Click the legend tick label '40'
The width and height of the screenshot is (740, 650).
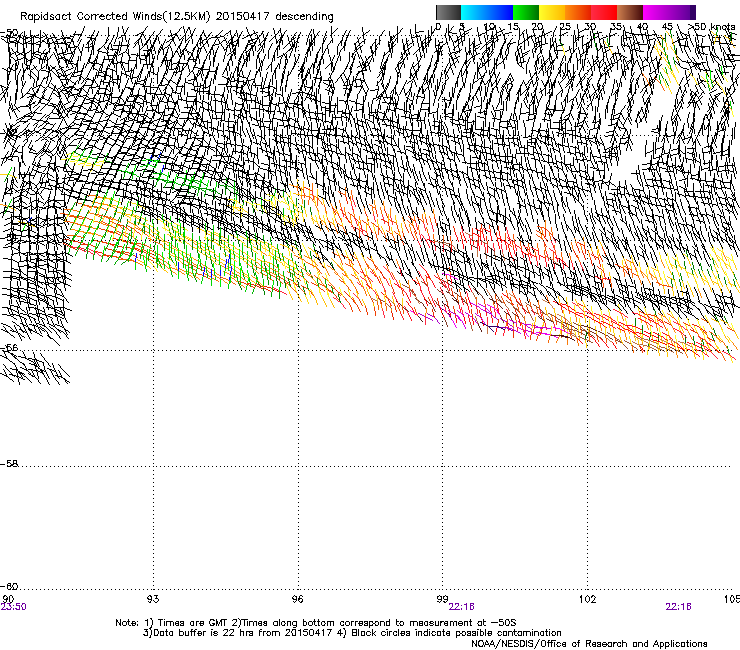pyautogui.click(x=642, y=27)
